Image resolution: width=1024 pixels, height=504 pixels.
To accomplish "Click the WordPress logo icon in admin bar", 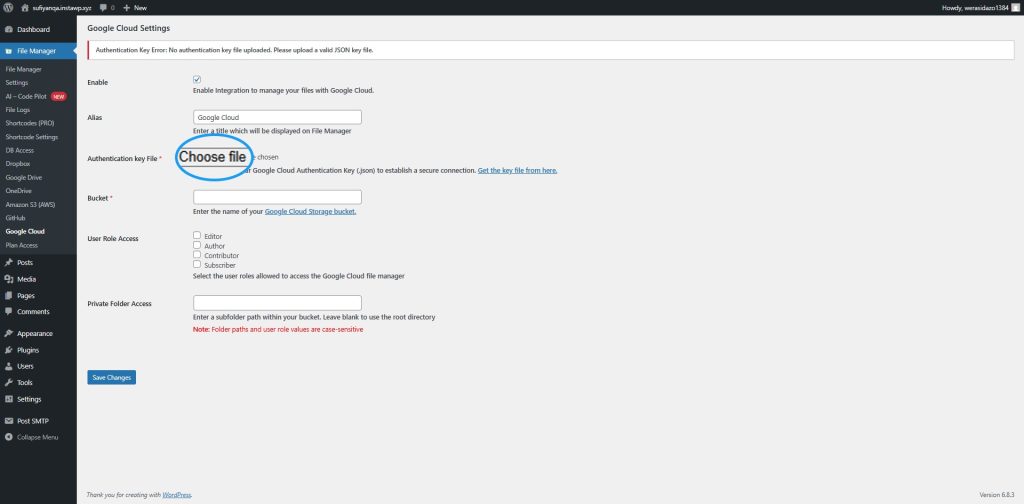I will click(x=8, y=7).
